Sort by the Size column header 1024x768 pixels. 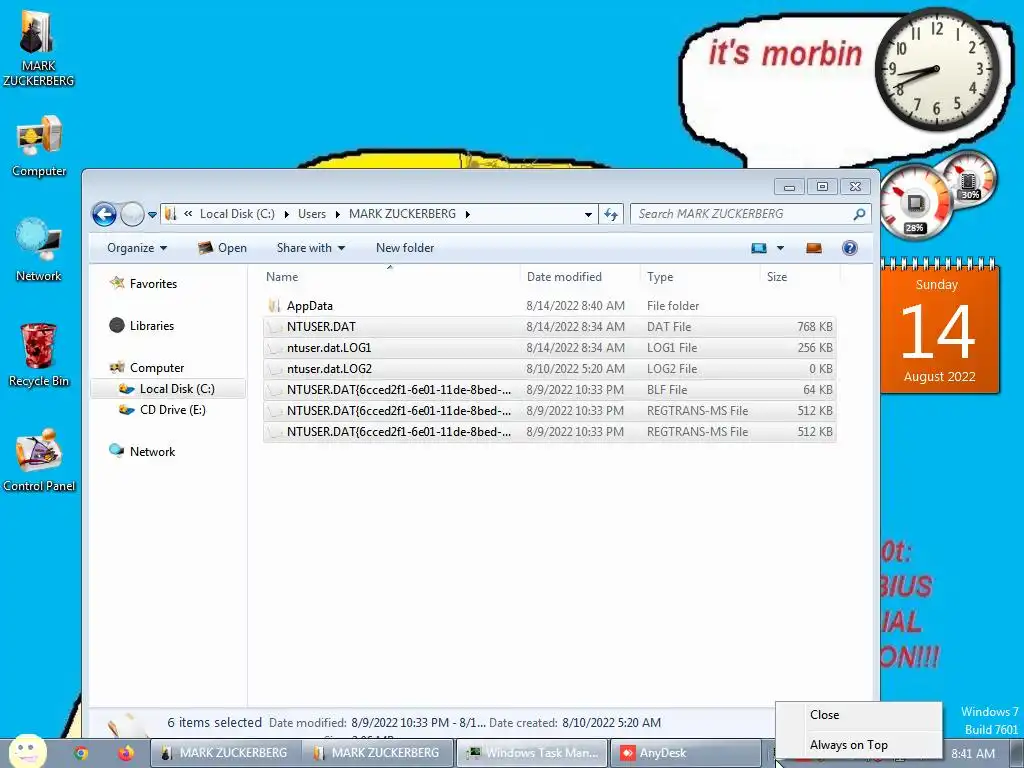pyautogui.click(x=800, y=277)
